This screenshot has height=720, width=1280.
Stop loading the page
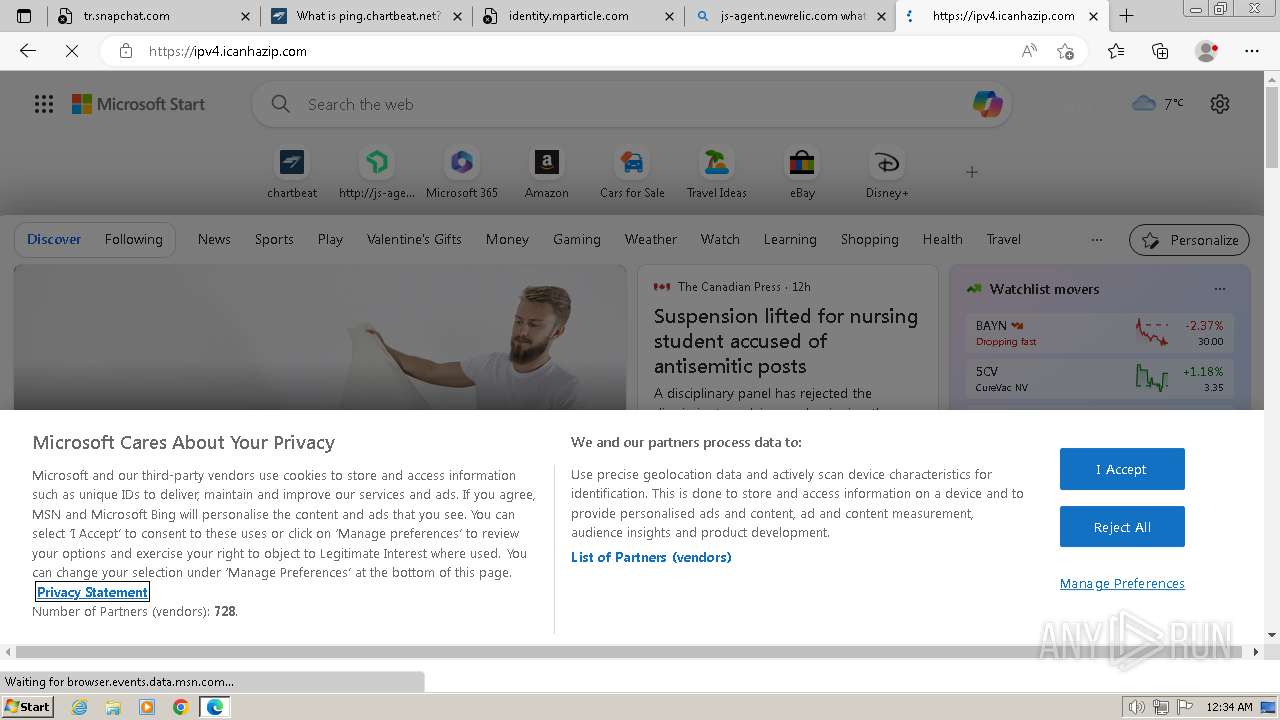72,51
